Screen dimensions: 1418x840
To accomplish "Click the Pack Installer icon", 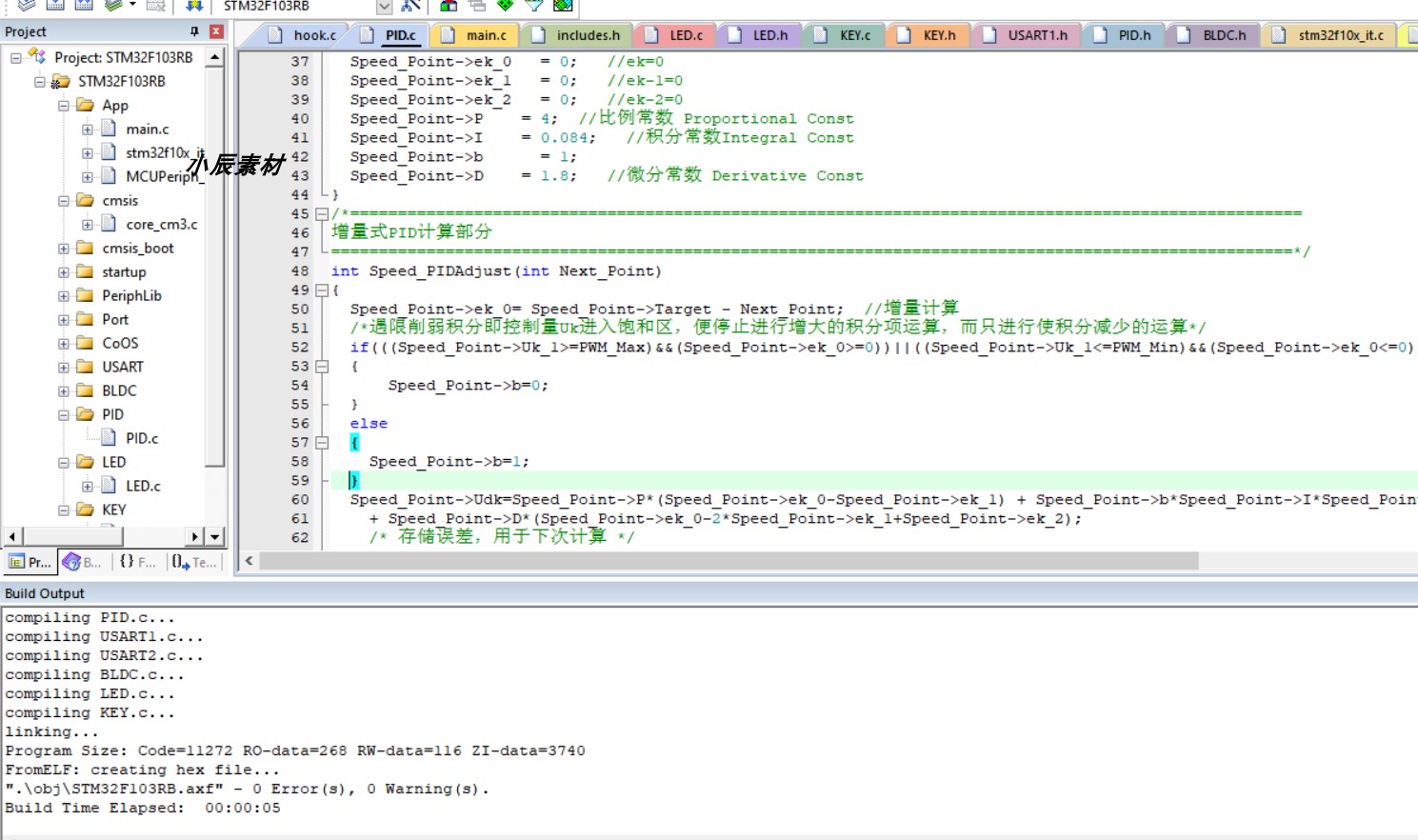I will tap(563, 6).
